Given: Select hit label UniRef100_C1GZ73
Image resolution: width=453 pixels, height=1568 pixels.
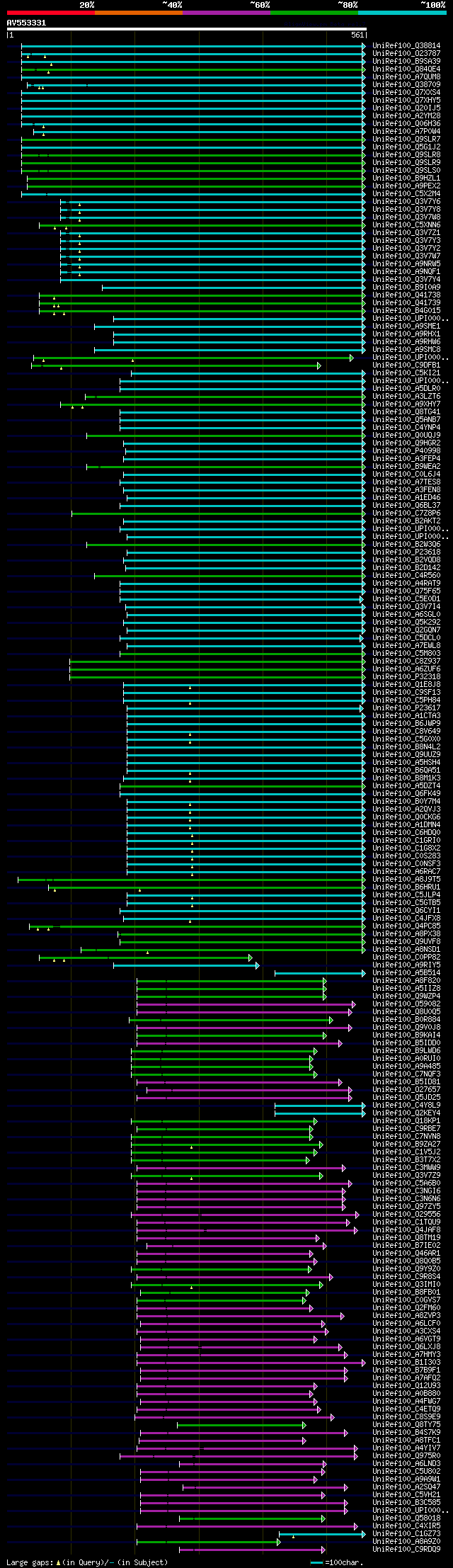Looking at the screenshot, I should 406,1534.
